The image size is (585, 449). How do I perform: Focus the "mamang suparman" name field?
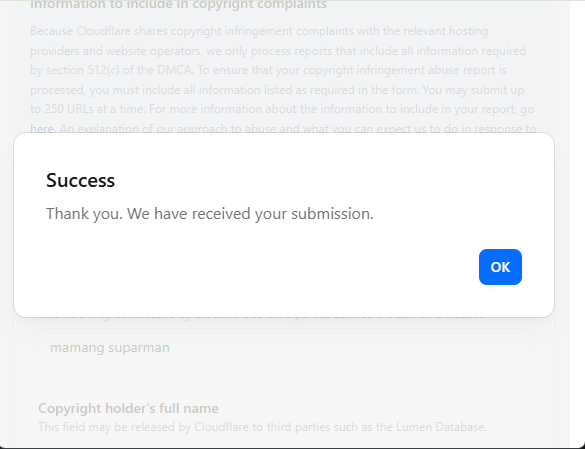(284, 347)
